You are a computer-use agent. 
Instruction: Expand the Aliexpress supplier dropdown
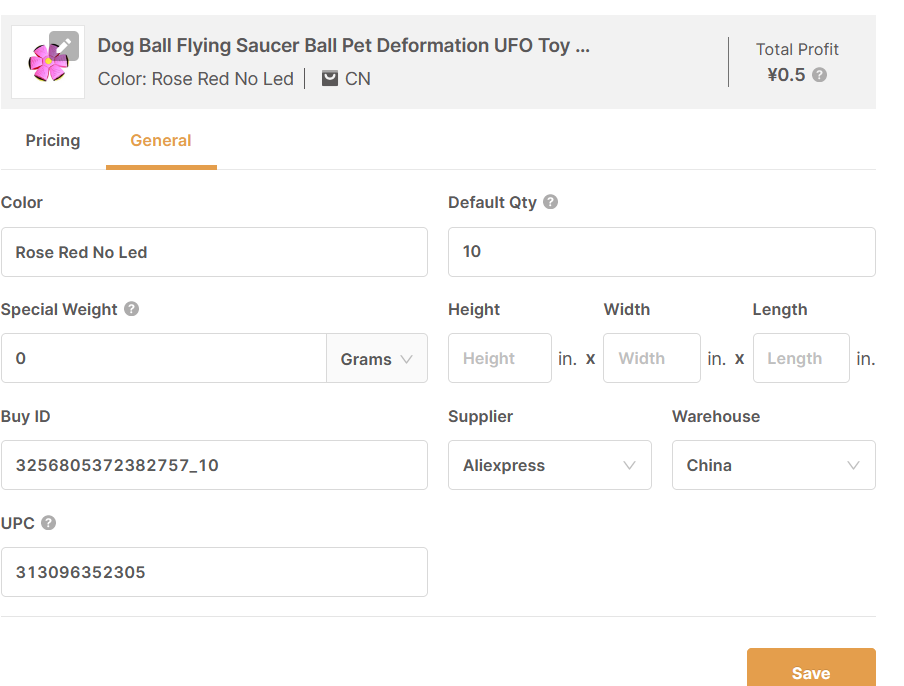point(549,465)
